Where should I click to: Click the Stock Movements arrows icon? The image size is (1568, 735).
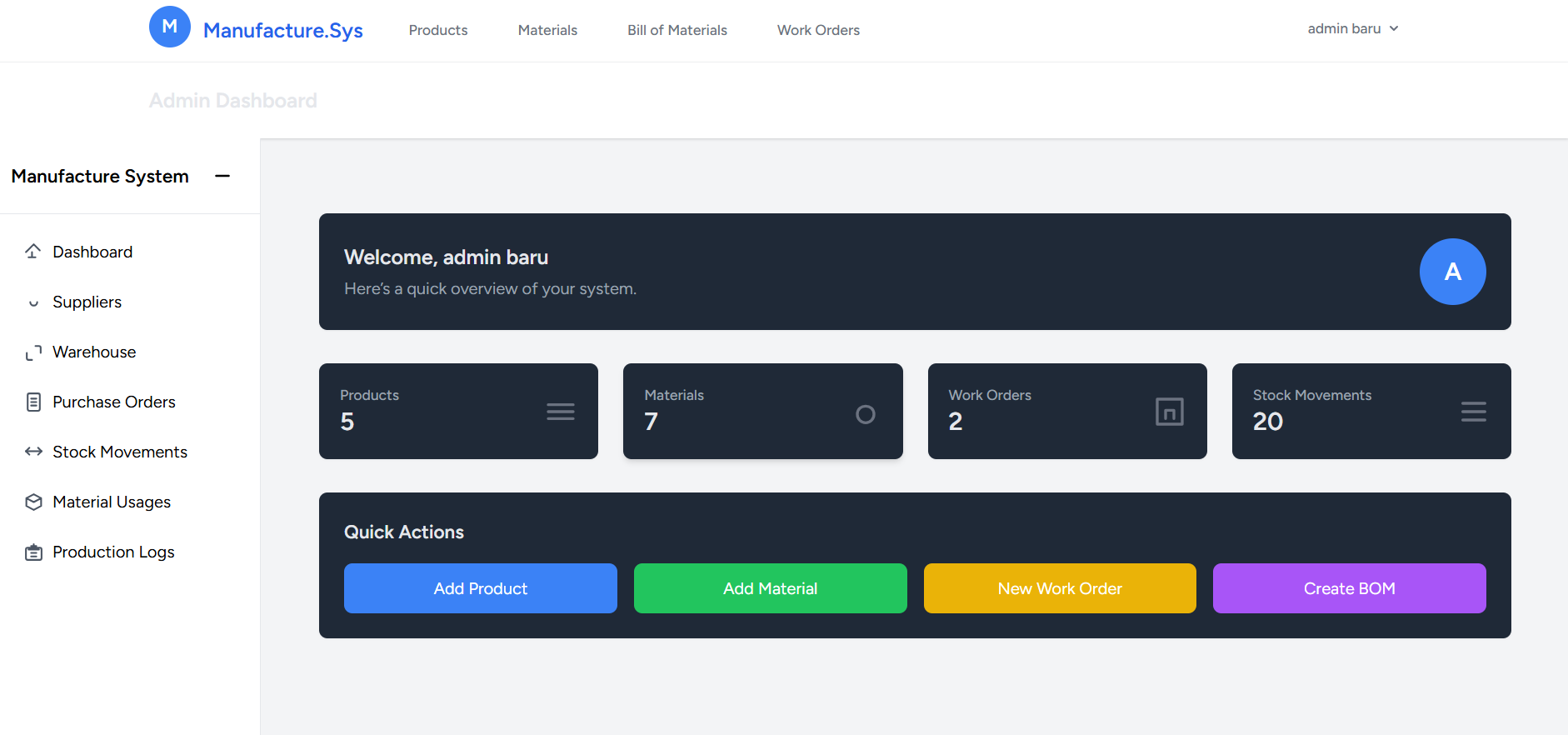click(33, 452)
